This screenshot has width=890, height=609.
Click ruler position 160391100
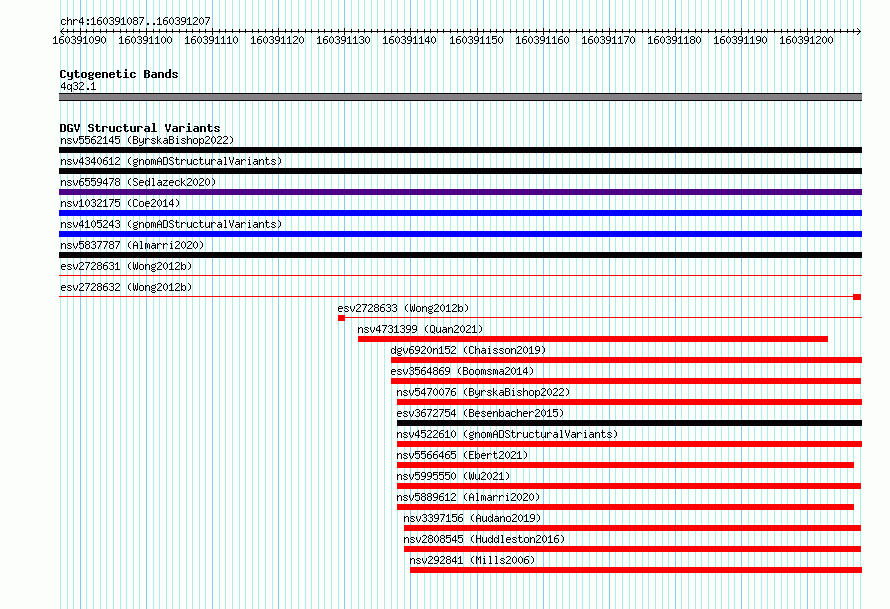tap(145, 40)
